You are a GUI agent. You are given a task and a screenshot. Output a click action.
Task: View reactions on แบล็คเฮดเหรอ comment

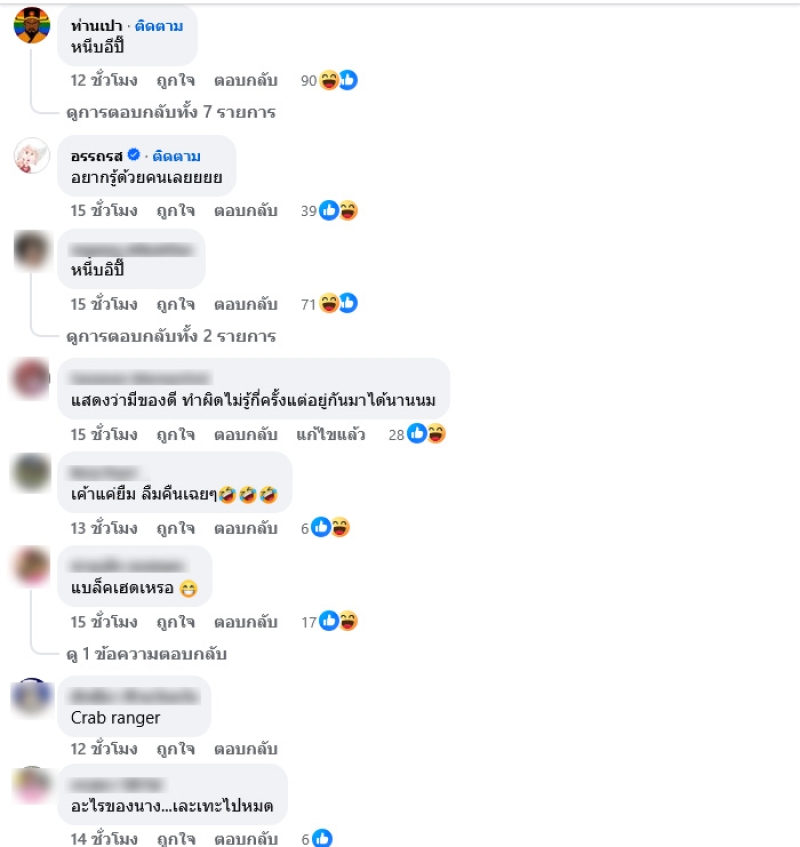click(x=329, y=622)
